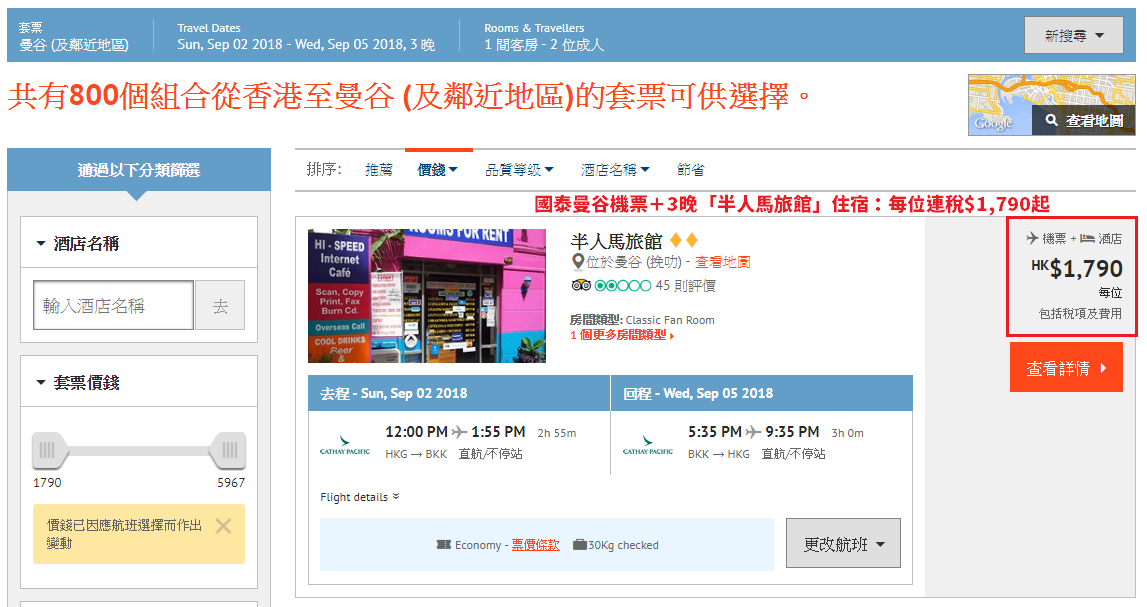
Task: Click the Economy ticket icon
Action: click(x=443, y=545)
